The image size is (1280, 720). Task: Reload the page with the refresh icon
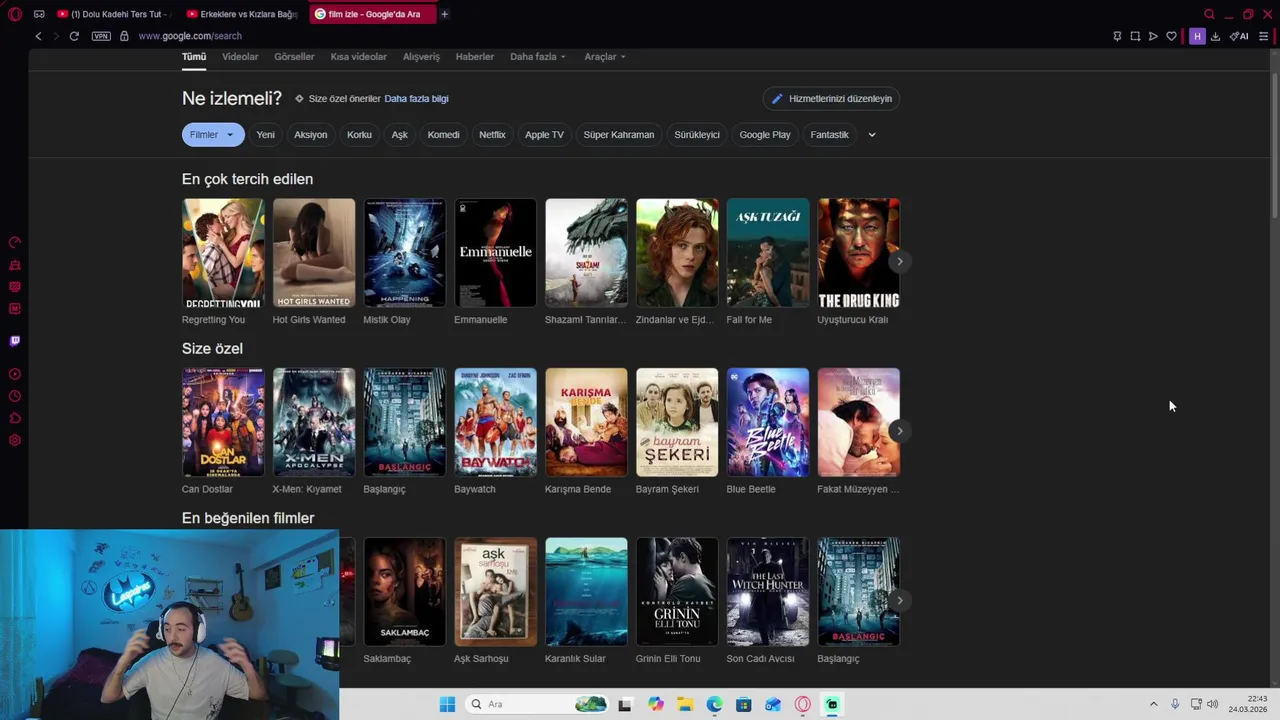pyautogui.click(x=74, y=36)
